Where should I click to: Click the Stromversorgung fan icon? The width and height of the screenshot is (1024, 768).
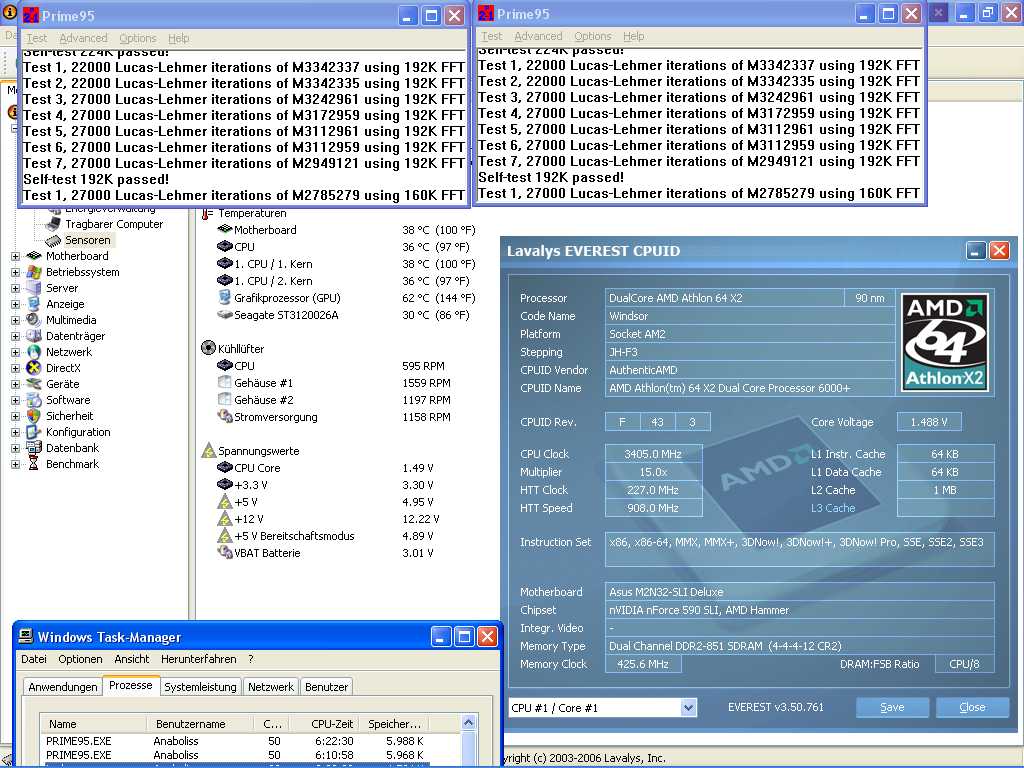click(225, 417)
